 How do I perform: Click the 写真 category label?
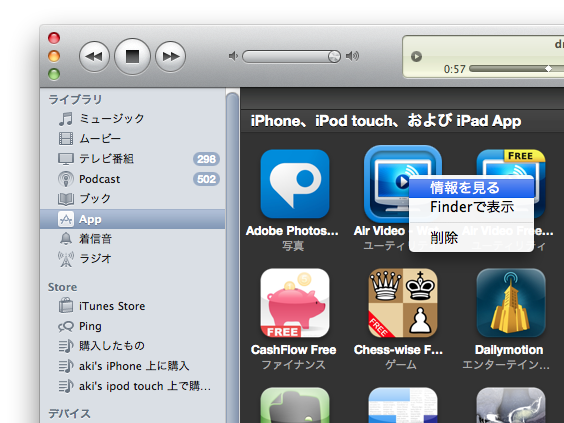pos(293,246)
